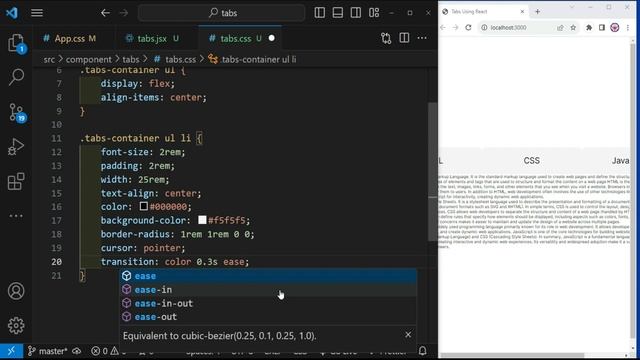
Task: Open the Run and Debug view
Action: coord(16,147)
